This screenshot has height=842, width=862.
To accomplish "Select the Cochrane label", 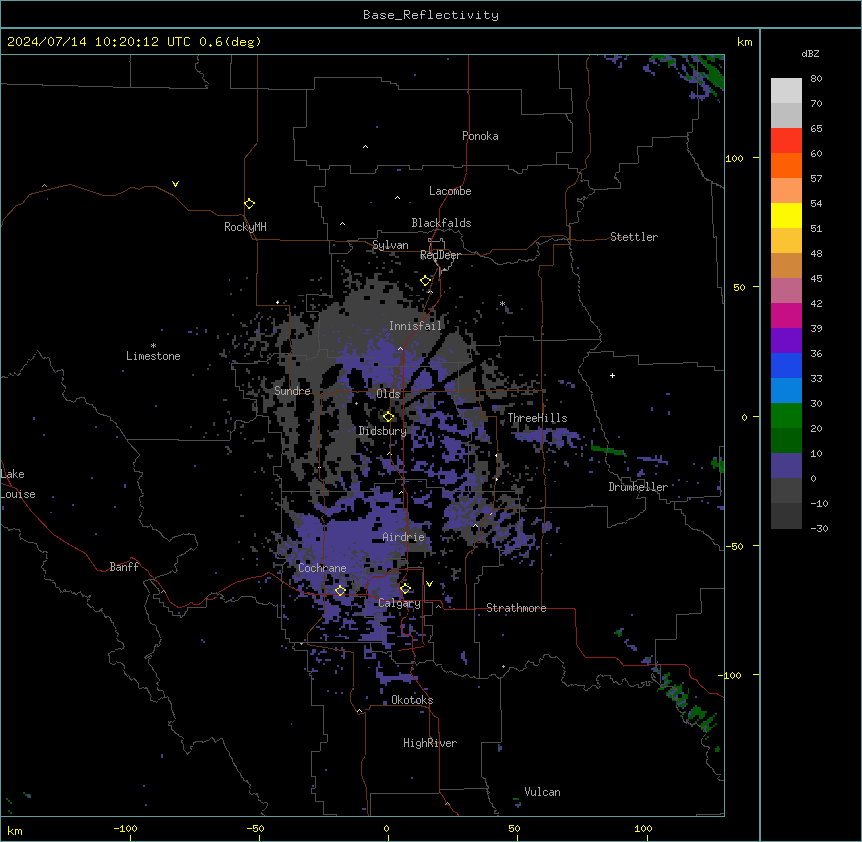I will pos(322,568).
